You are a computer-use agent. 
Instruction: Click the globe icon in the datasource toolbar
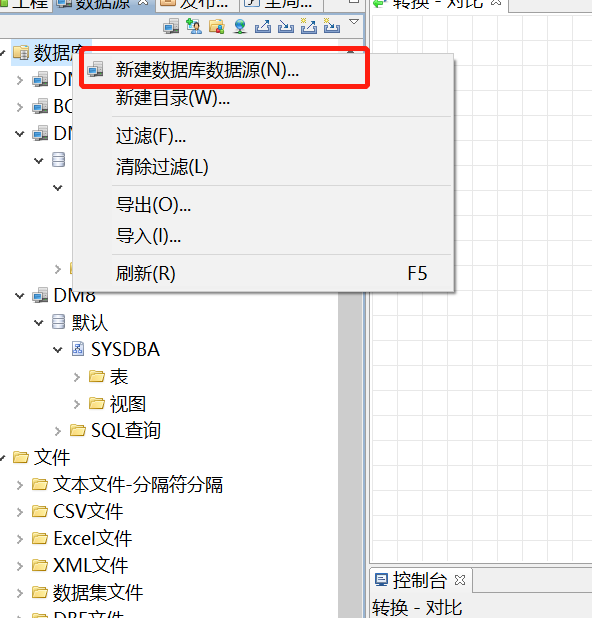pos(240,26)
